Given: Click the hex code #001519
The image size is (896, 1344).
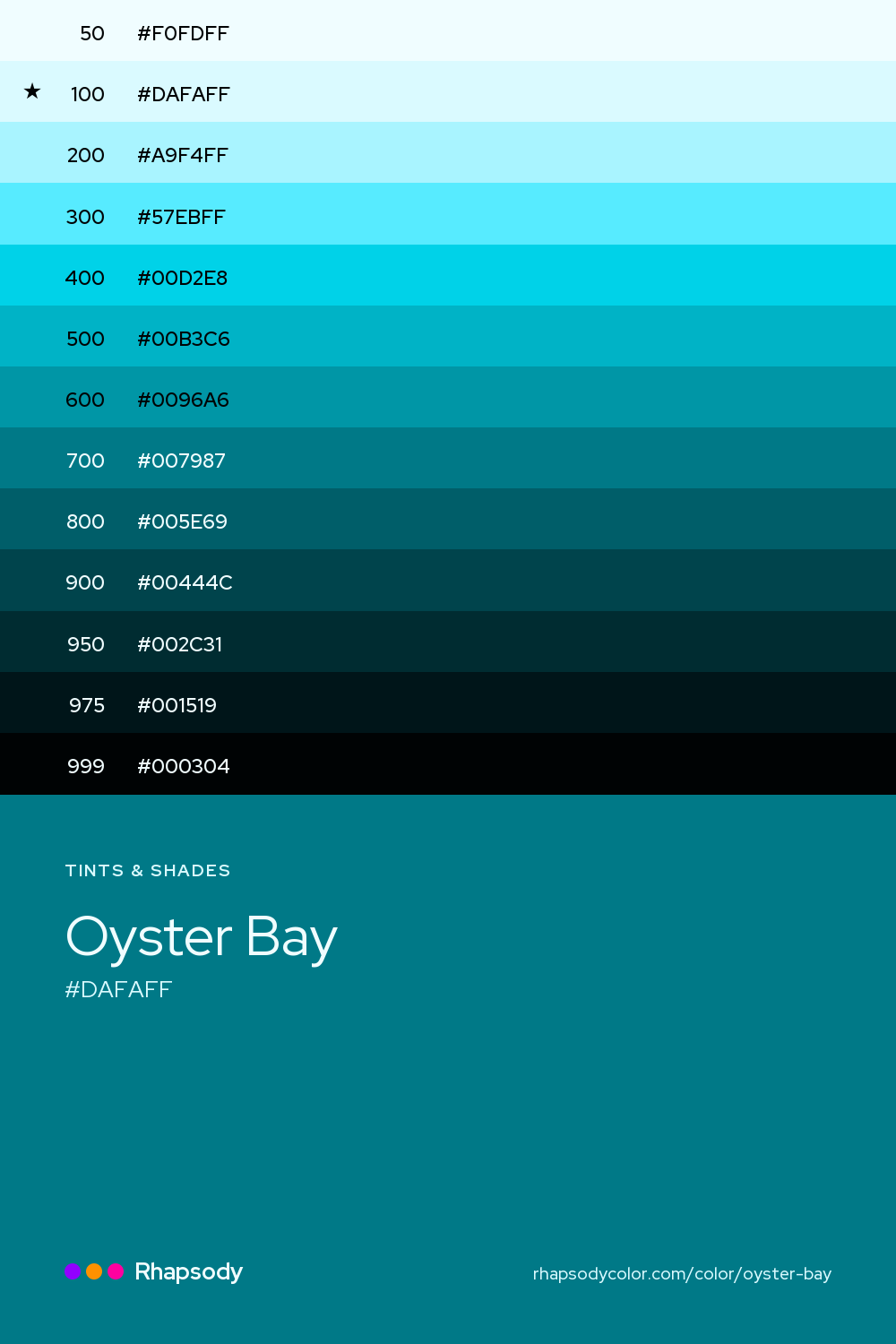Looking at the screenshot, I should 177,705.
